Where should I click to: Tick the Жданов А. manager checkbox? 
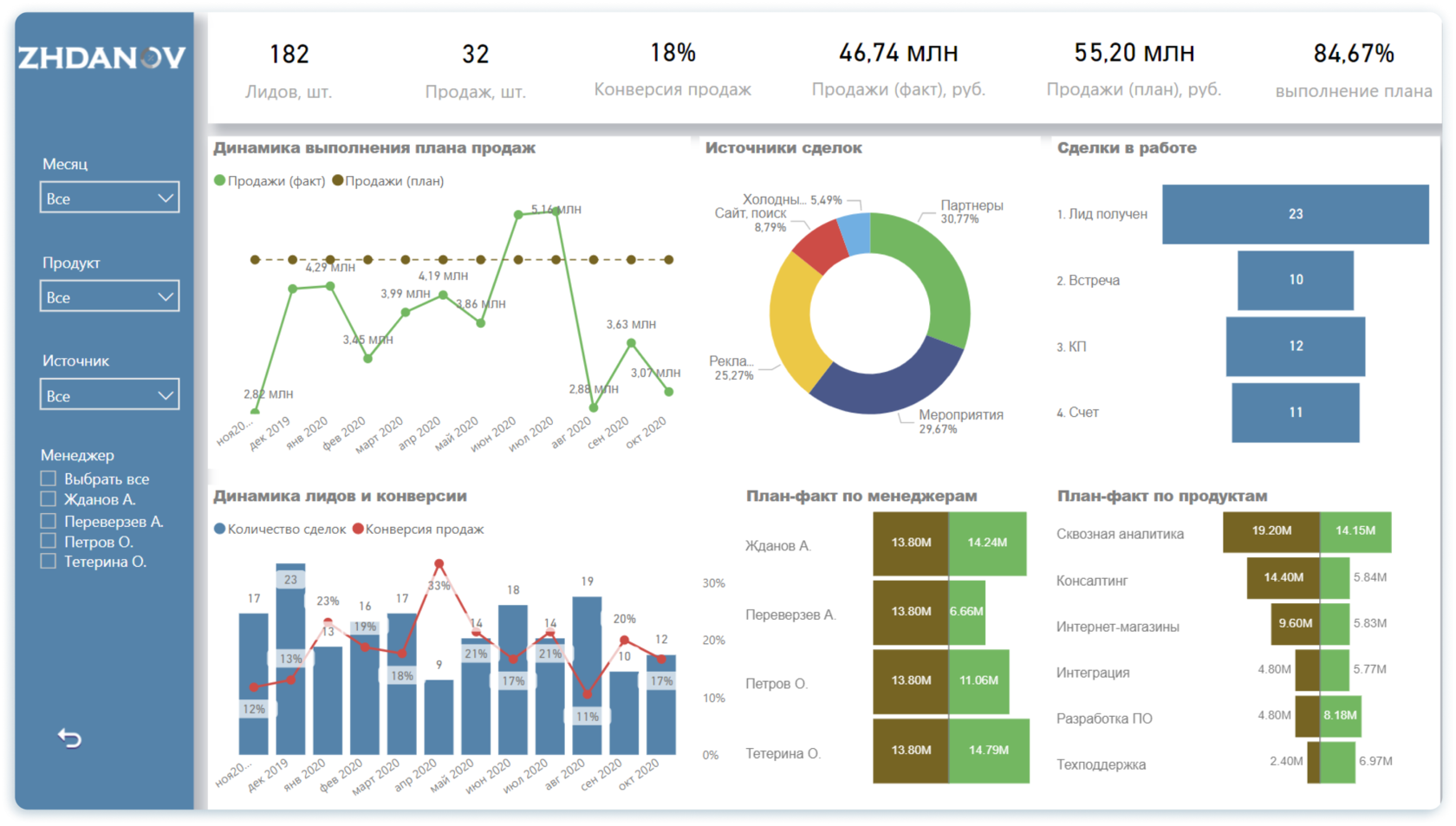(49, 499)
